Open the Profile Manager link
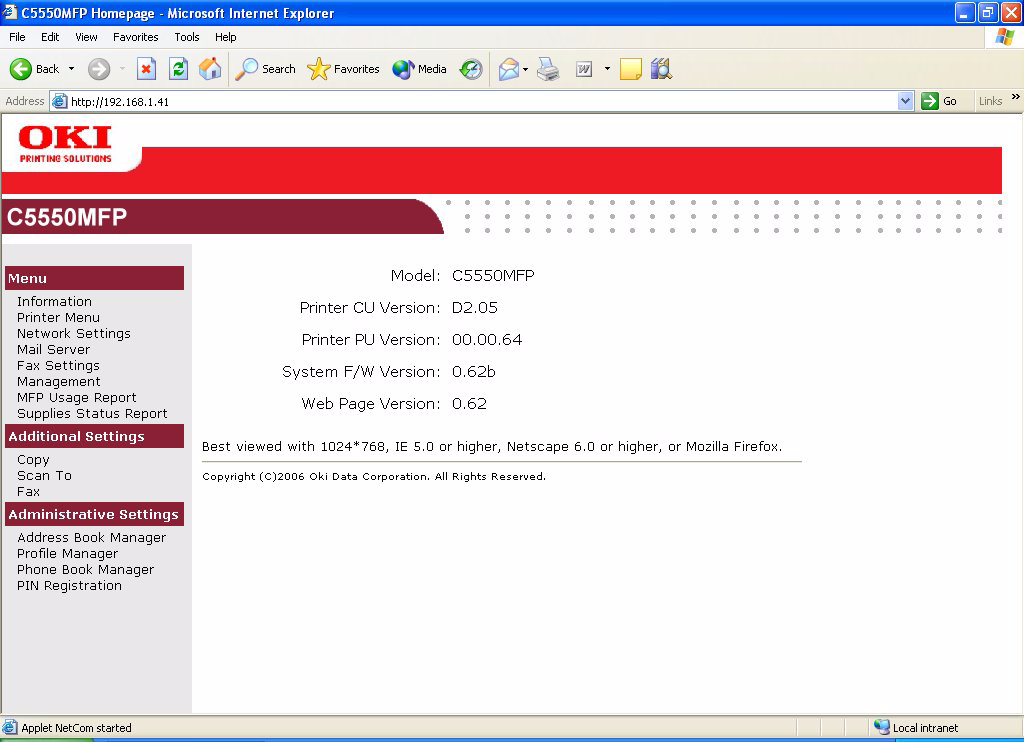 [x=67, y=554]
